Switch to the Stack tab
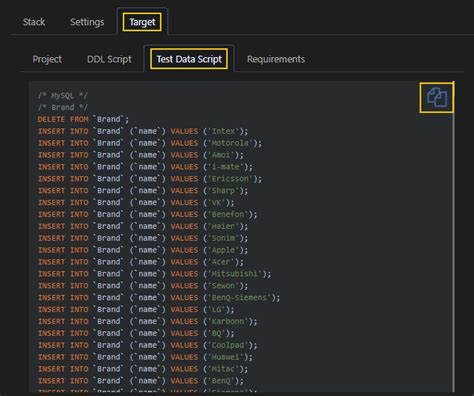The width and height of the screenshot is (474, 396). click(x=34, y=22)
